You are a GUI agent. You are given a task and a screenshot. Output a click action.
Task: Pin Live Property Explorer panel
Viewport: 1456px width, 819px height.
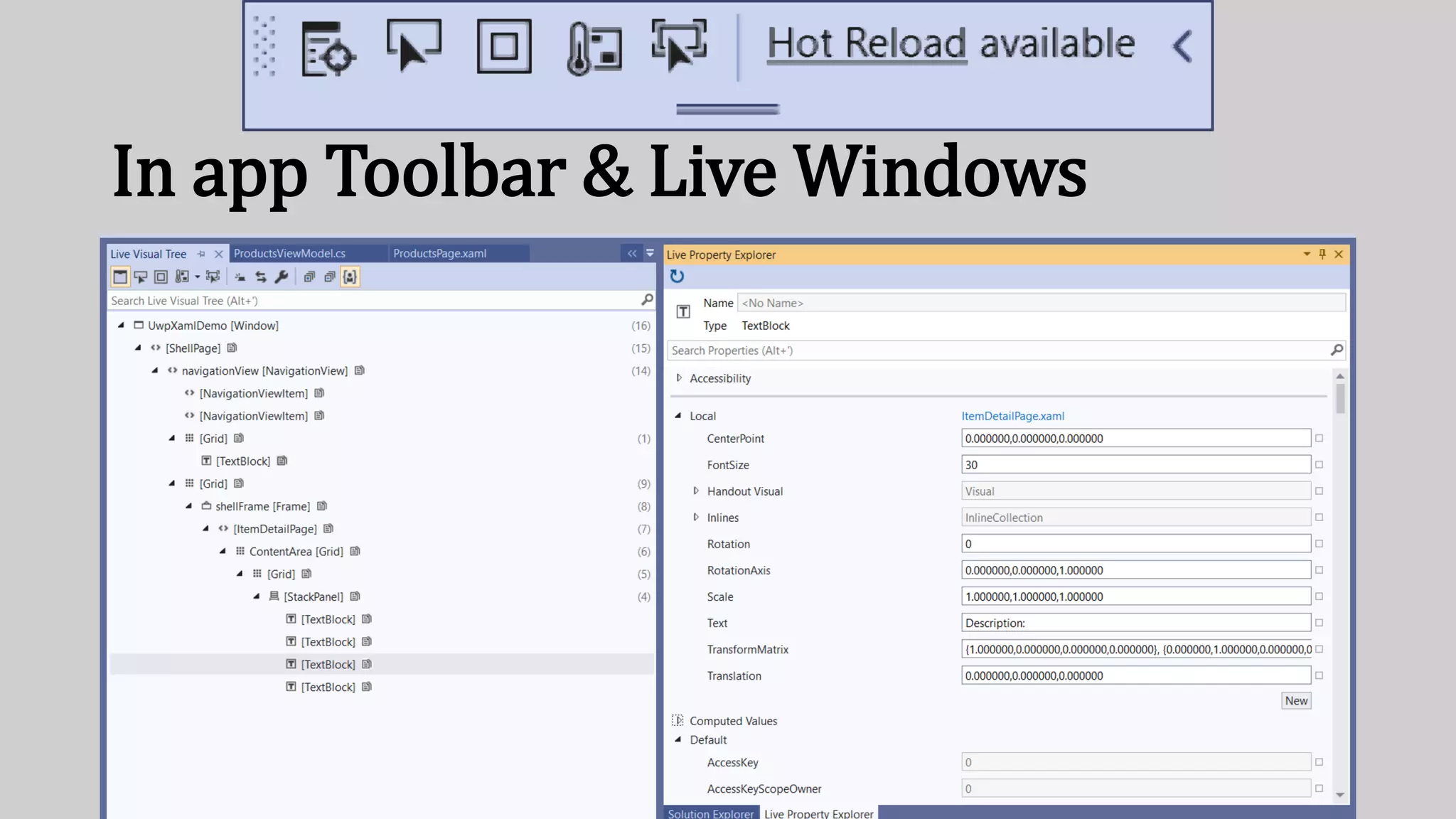(1322, 254)
